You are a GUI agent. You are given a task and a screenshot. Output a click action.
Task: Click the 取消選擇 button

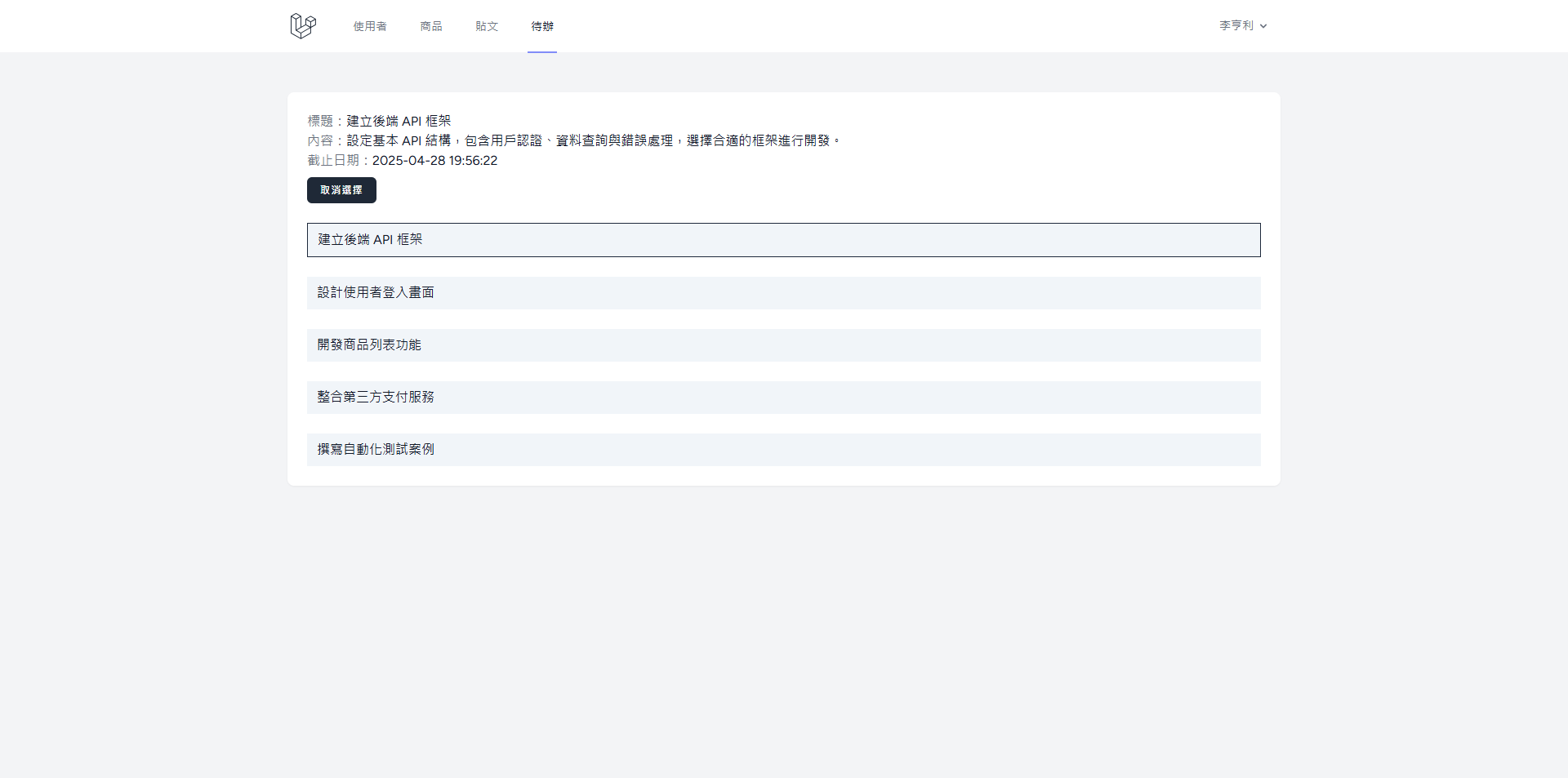coord(341,190)
